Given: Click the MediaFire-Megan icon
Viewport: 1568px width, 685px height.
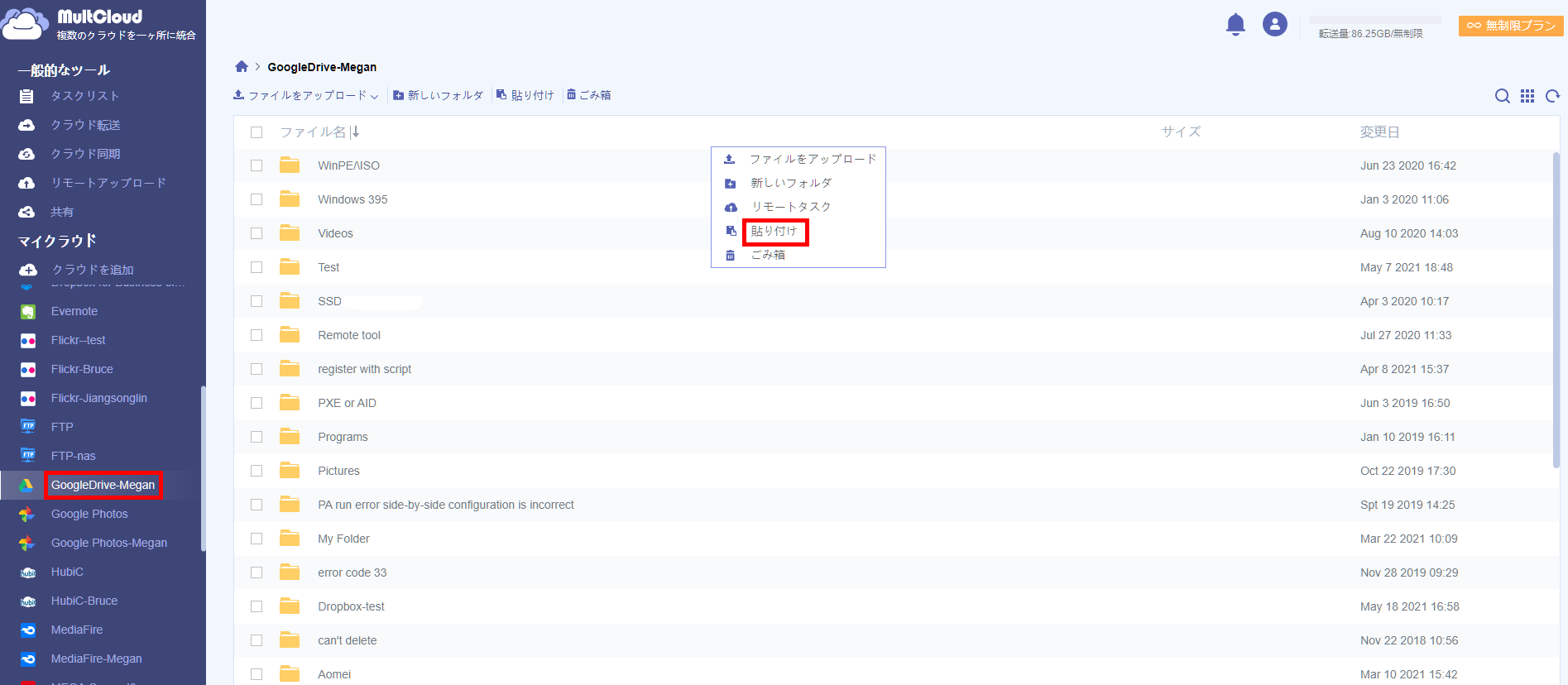Looking at the screenshot, I should (x=28, y=659).
